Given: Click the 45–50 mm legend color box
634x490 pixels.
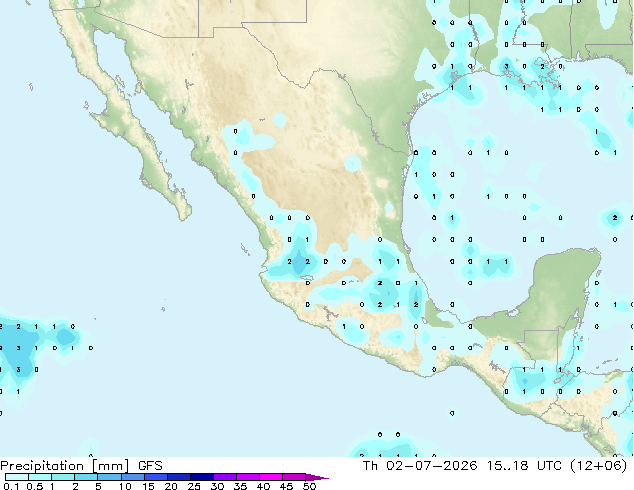Looking at the screenshot, I should pos(293,477).
